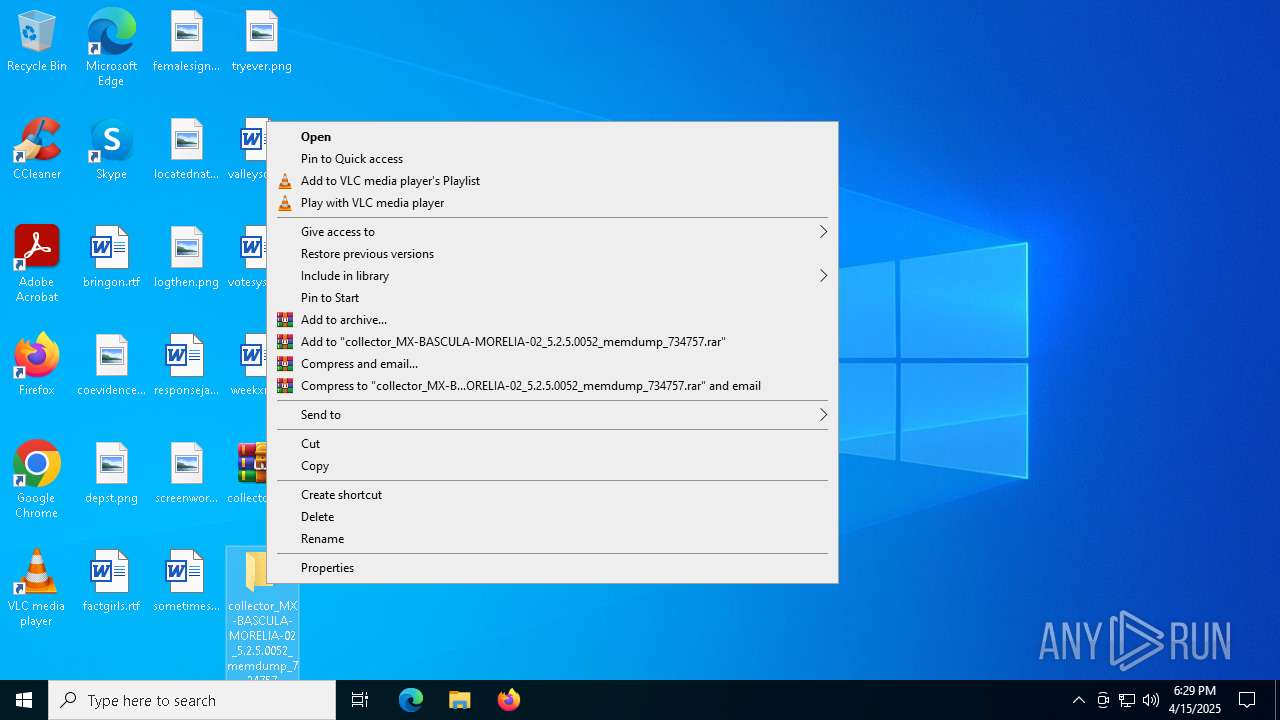This screenshot has height=720, width=1280.
Task: Select the coevidence image file
Action: [111, 366]
